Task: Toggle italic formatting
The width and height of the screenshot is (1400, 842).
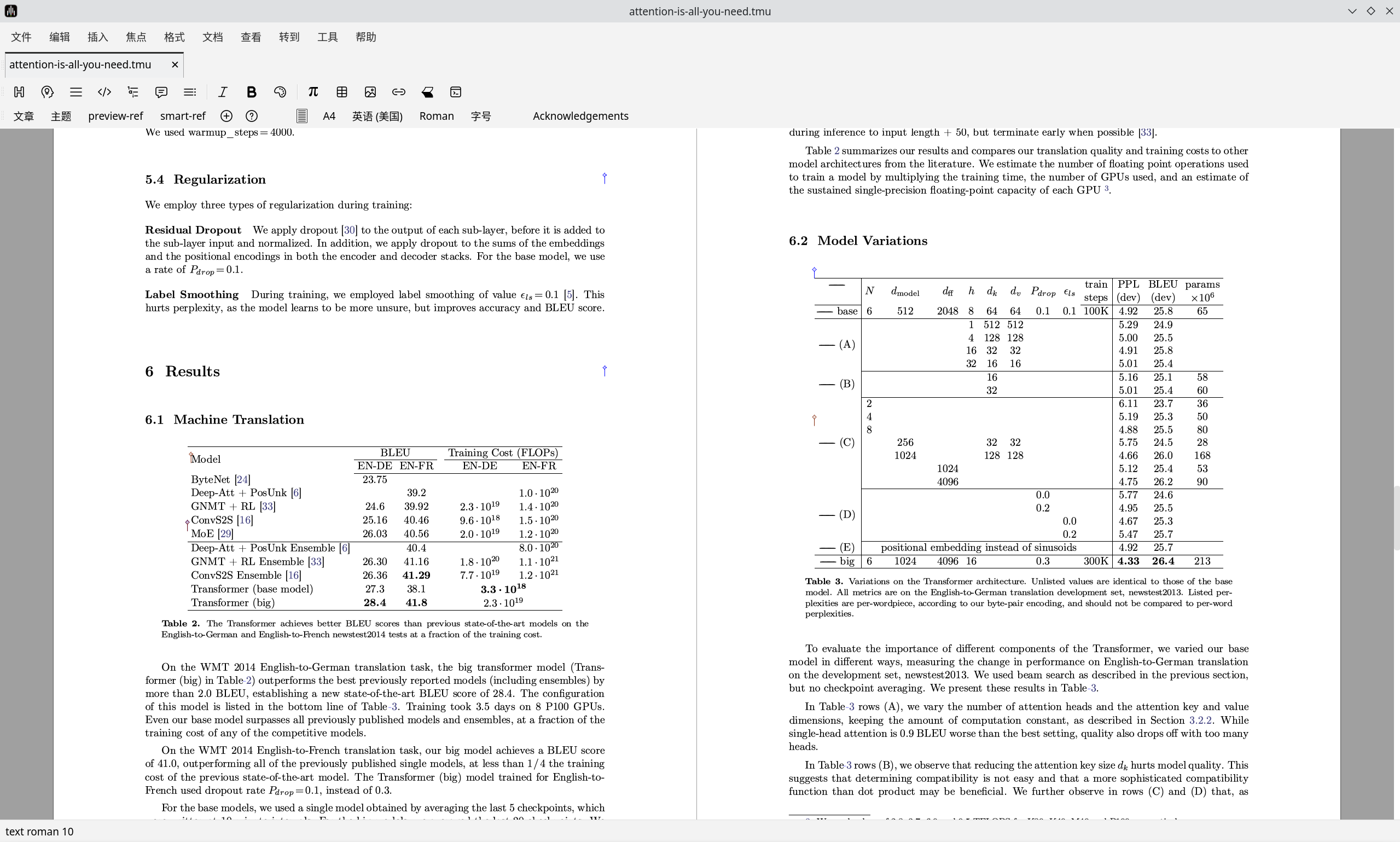Action: tap(223, 92)
